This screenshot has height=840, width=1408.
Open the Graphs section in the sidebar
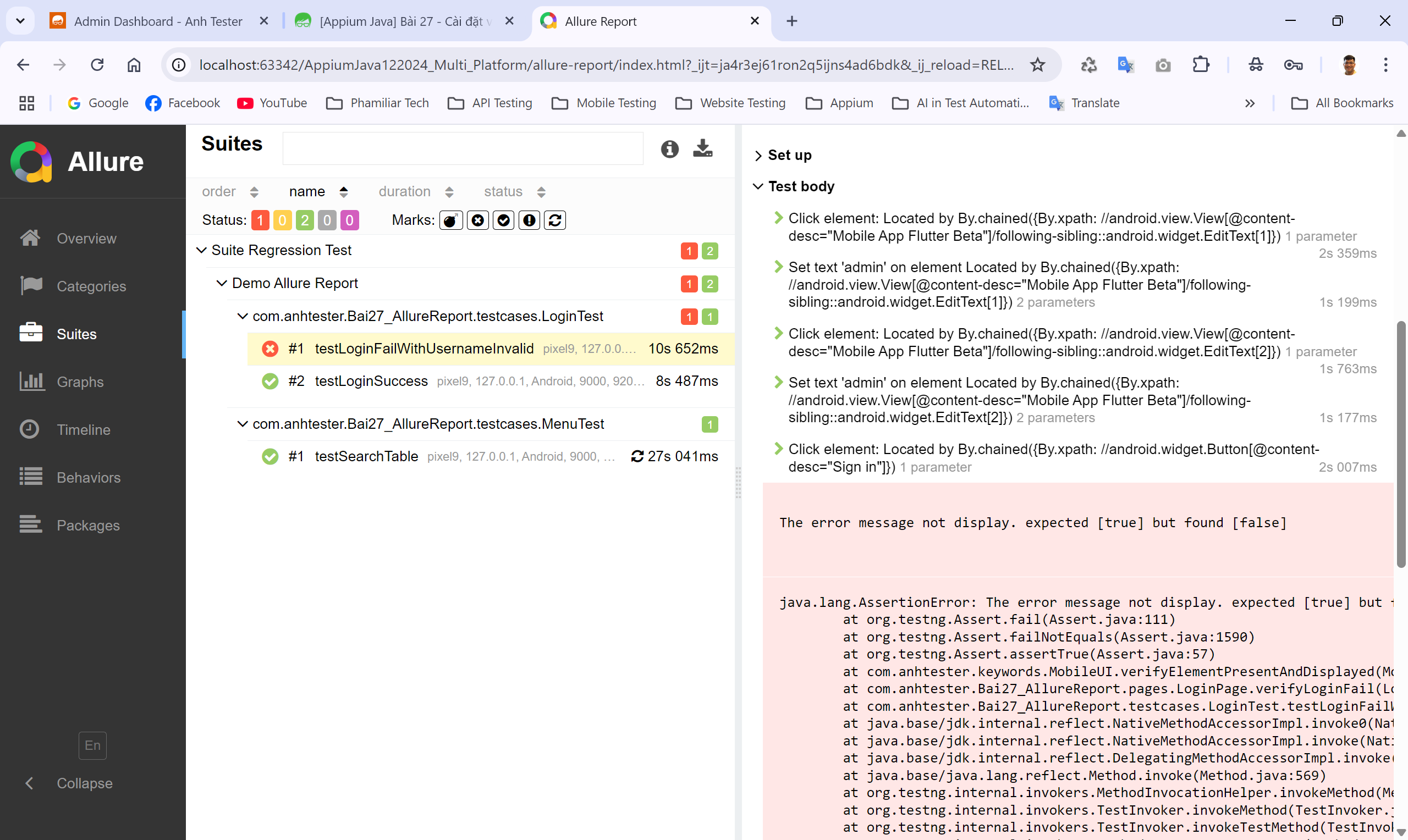pyautogui.click(x=80, y=382)
